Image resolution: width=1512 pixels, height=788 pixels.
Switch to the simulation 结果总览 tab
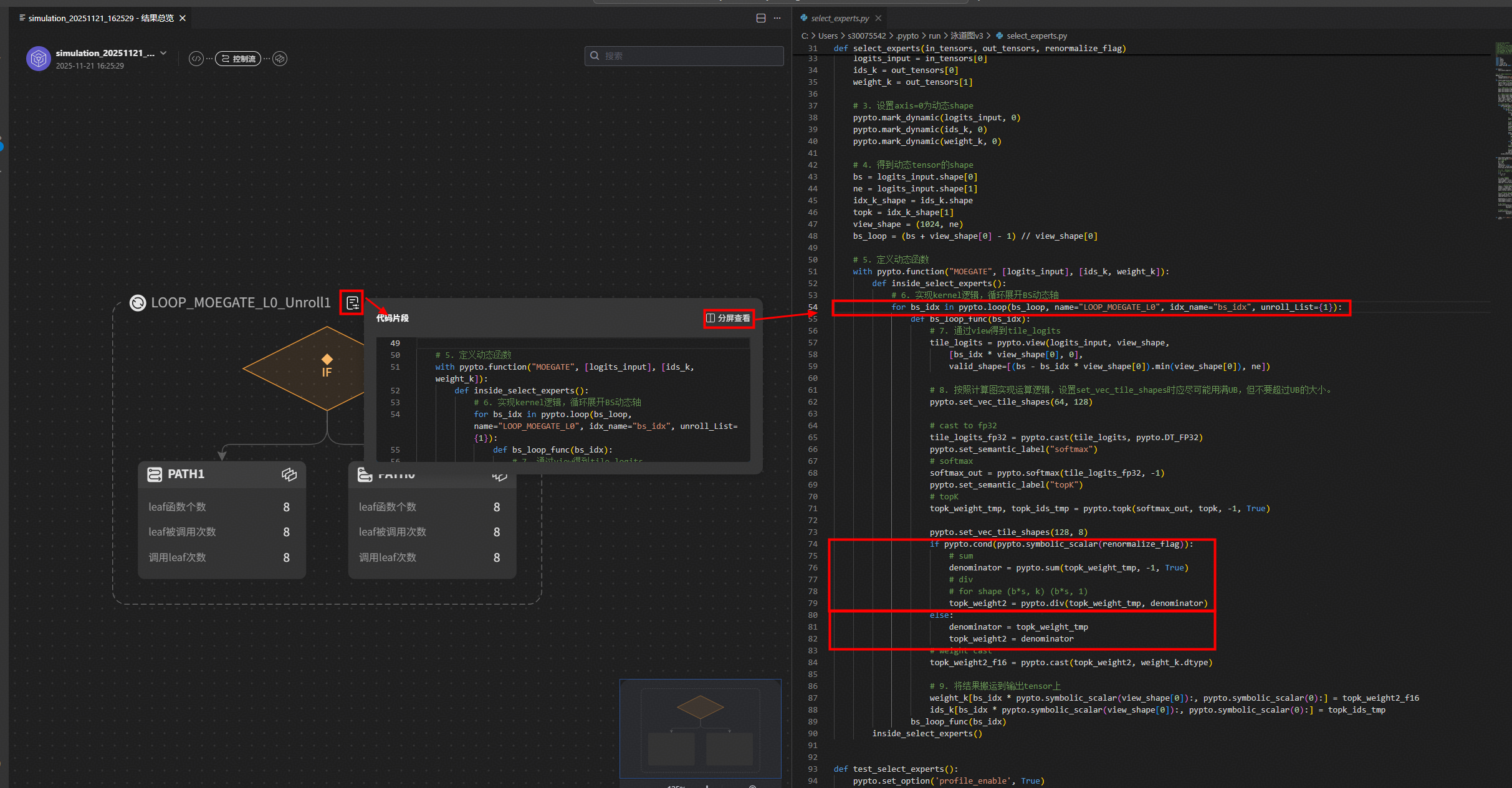pos(100,18)
